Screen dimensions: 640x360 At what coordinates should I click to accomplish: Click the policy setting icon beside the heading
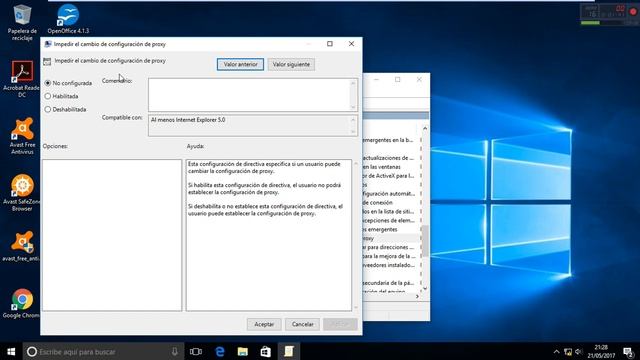click(47, 61)
